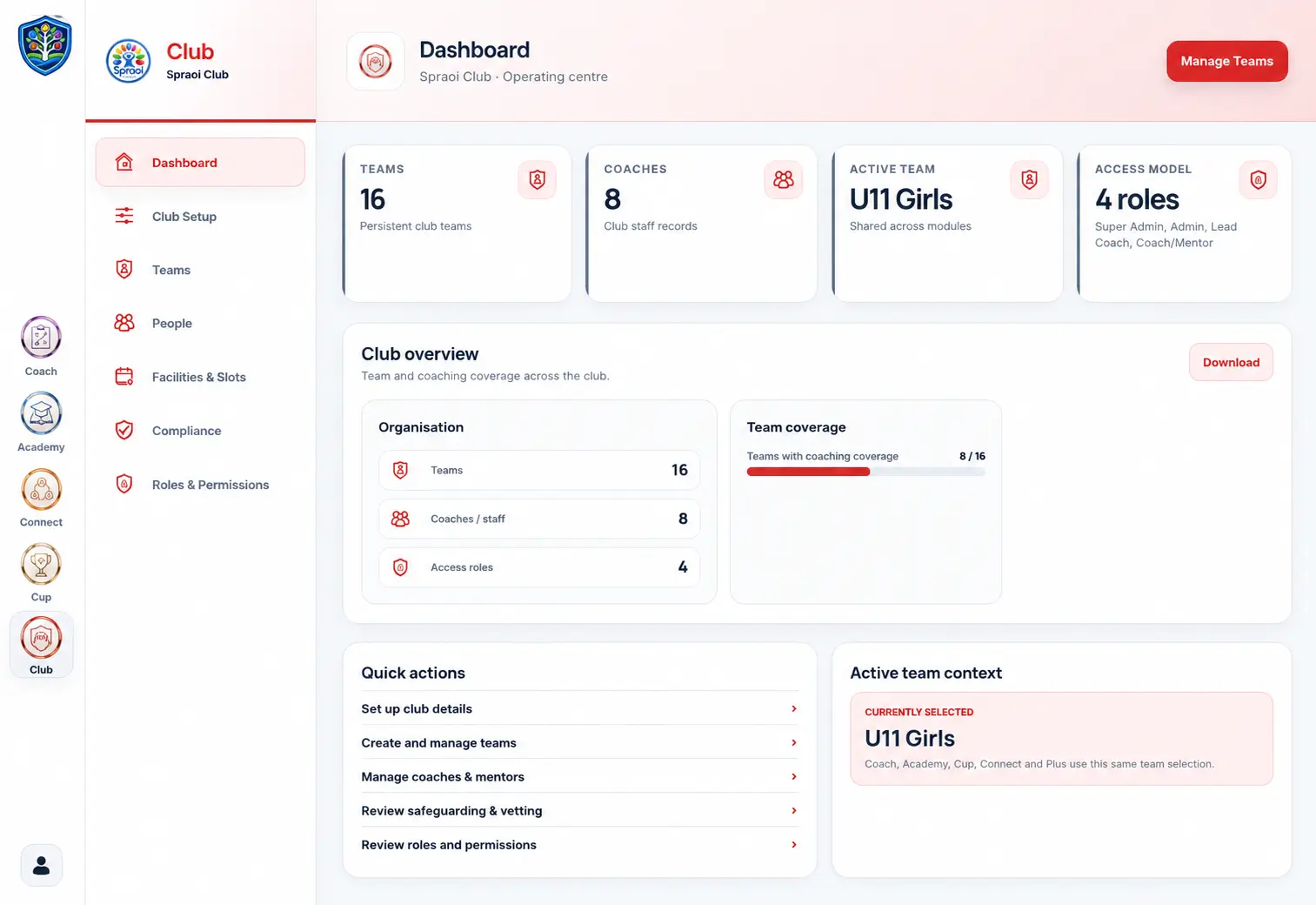
Task: Click the shield icon on Access Model card
Action: [x=1258, y=180]
